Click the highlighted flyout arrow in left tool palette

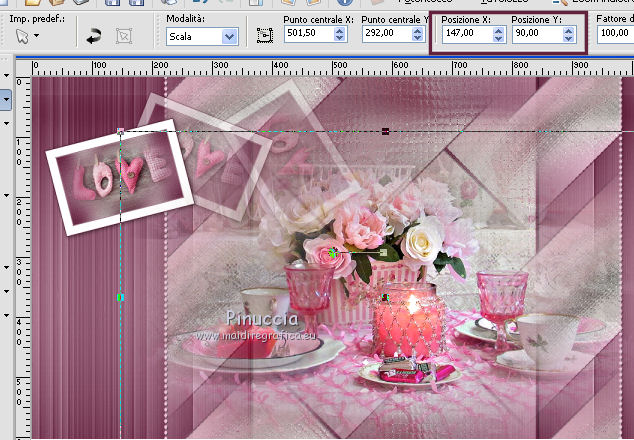(6, 99)
